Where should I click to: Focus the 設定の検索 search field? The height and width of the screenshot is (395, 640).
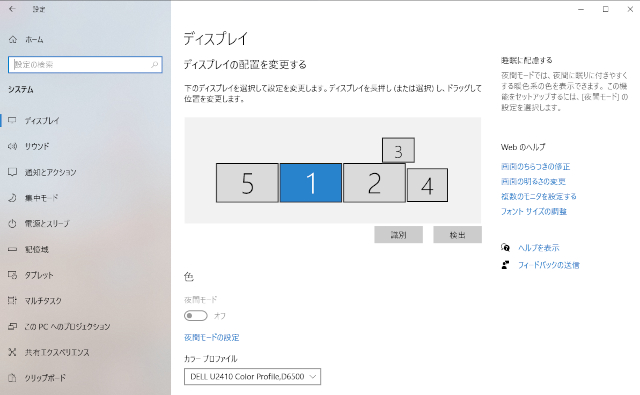tap(85, 64)
